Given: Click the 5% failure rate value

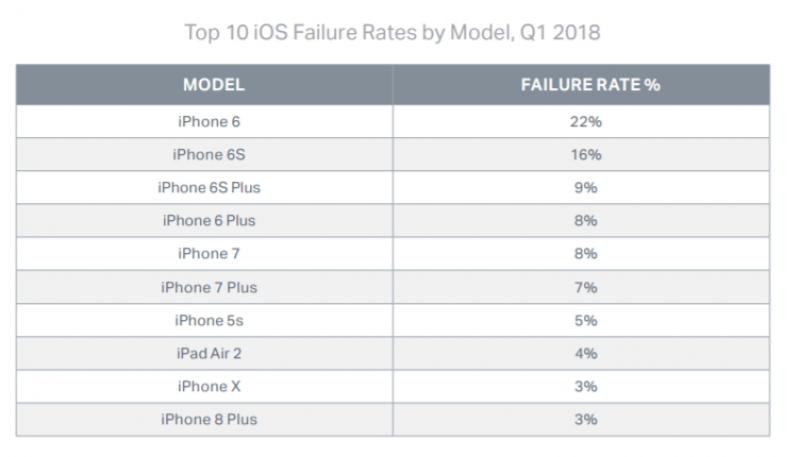Looking at the screenshot, I should (587, 321).
